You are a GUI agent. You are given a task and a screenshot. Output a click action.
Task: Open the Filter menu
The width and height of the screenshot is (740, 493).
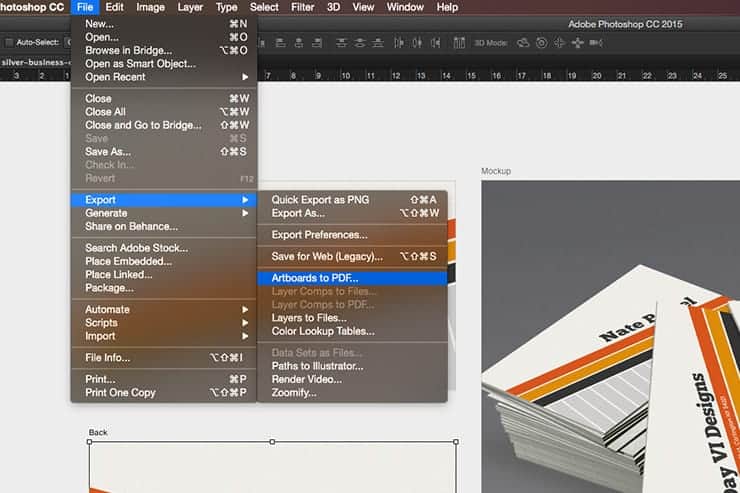pyautogui.click(x=303, y=7)
